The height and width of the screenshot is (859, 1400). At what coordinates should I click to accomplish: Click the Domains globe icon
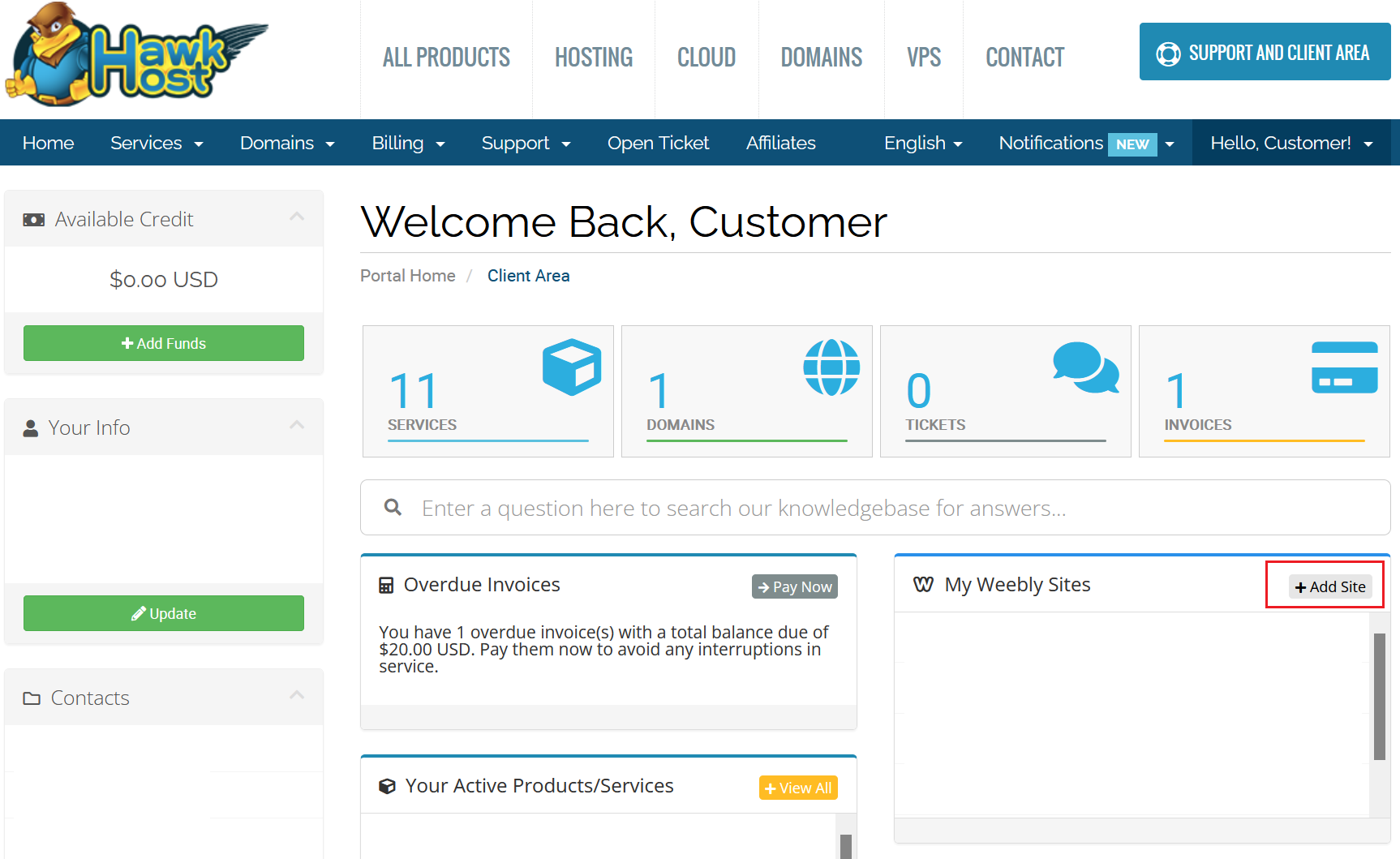831,367
